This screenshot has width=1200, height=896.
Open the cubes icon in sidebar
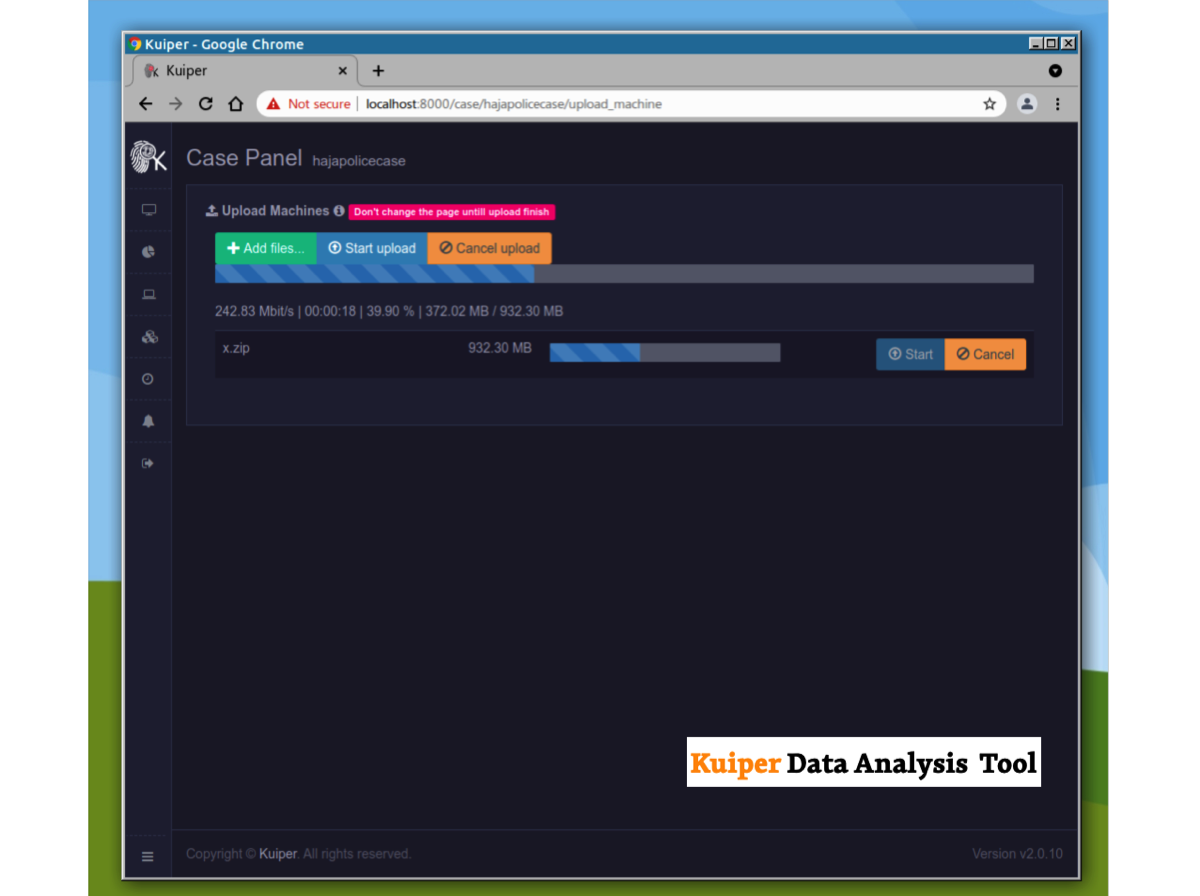[x=148, y=337]
